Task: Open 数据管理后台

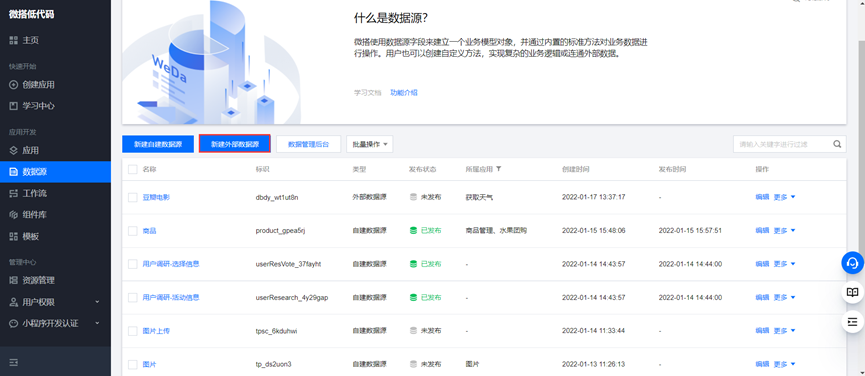Action: click(x=308, y=144)
